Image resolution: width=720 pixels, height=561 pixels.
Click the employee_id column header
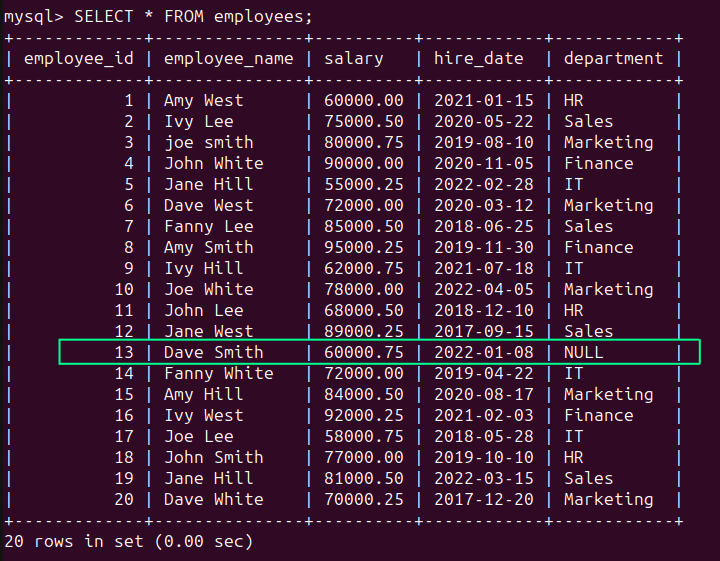pyautogui.click(x=78, y=58)
